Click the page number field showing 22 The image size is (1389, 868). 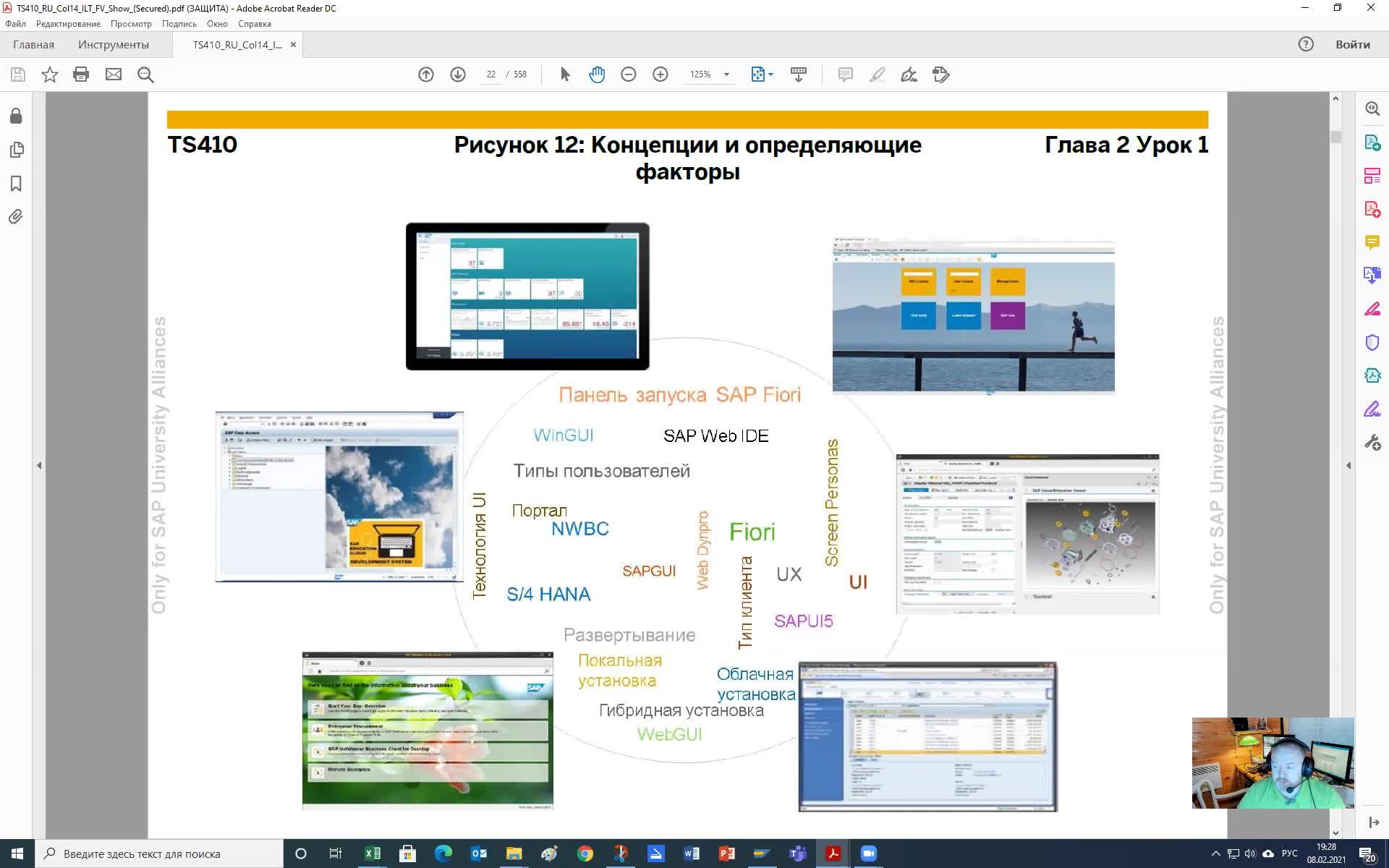491,75
